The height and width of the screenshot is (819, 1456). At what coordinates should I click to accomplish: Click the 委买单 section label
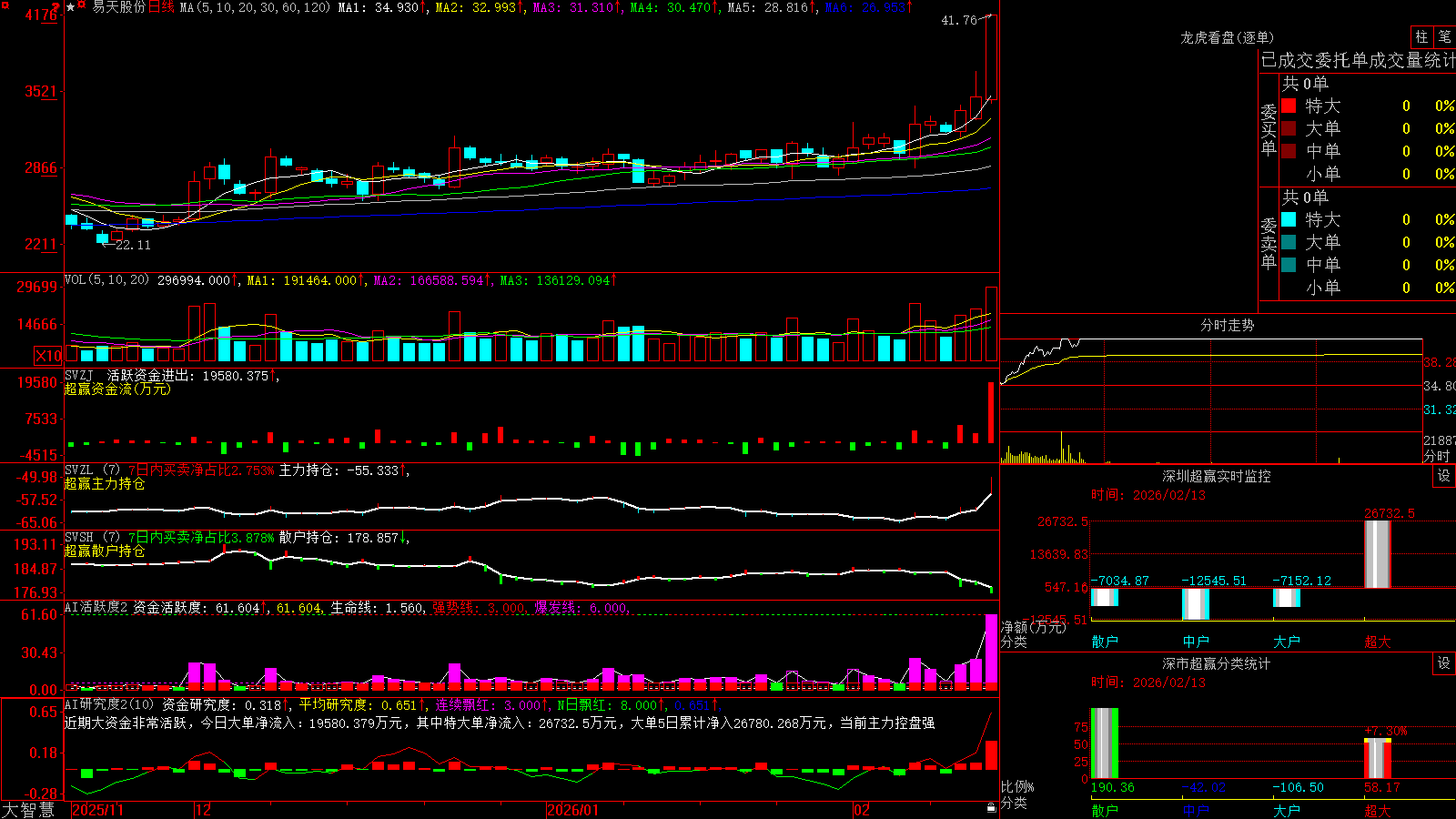(1269, 129)
